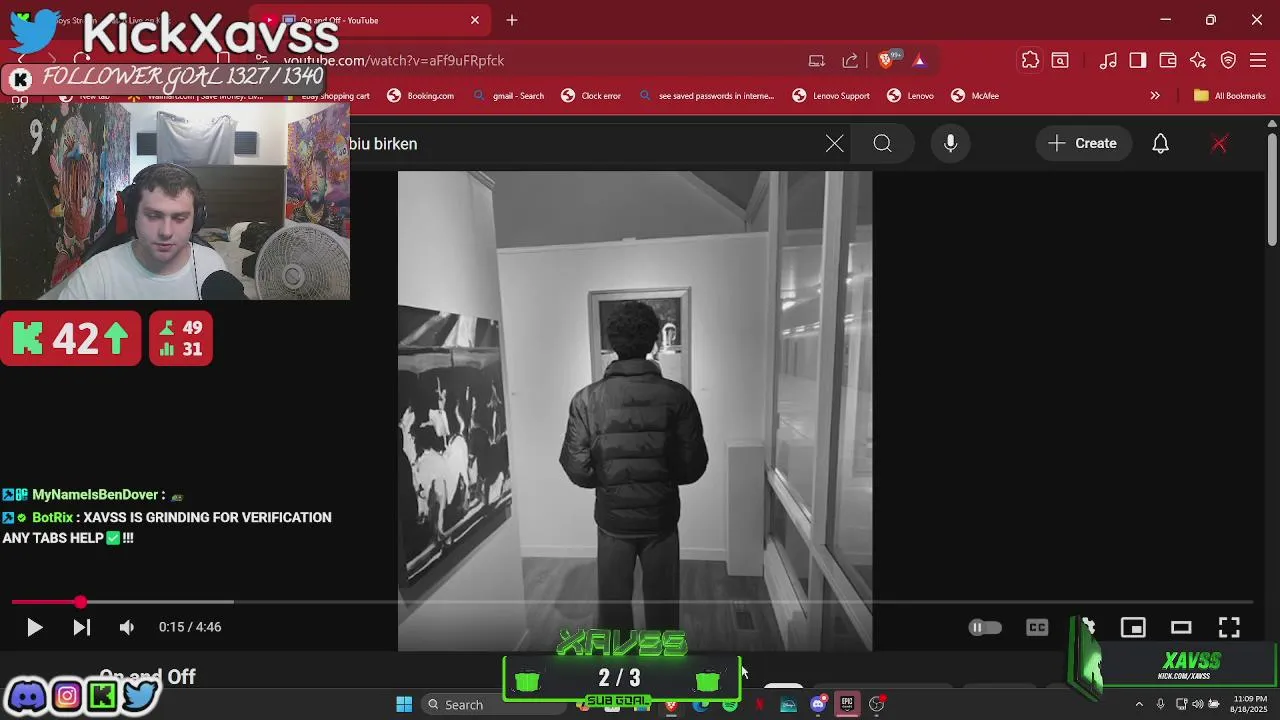Click the taskbar Search box

point(492,705)
